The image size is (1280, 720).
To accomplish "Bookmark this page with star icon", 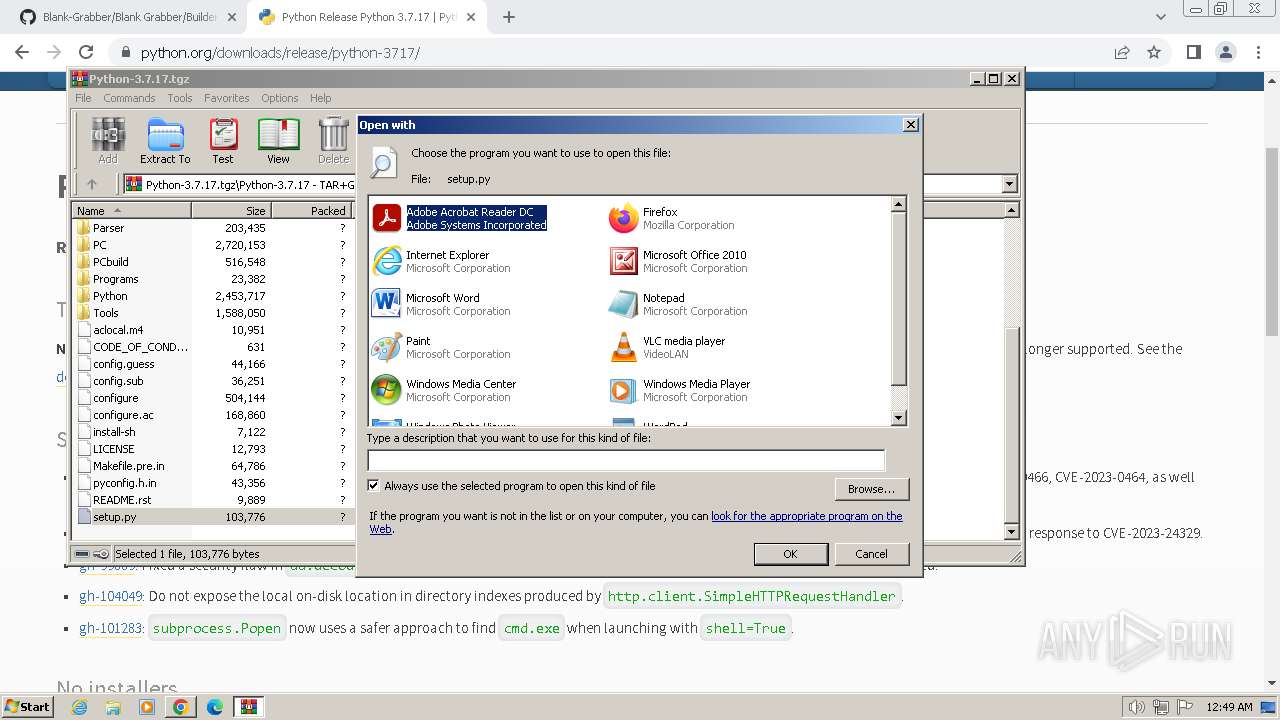I will pos(1154,52).
